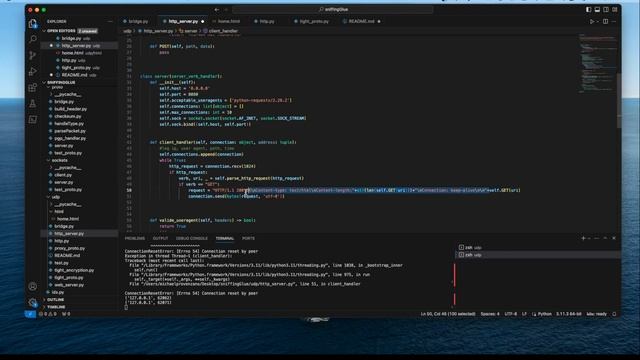Open the PORTS panel tab

click(x=248, y=238)
